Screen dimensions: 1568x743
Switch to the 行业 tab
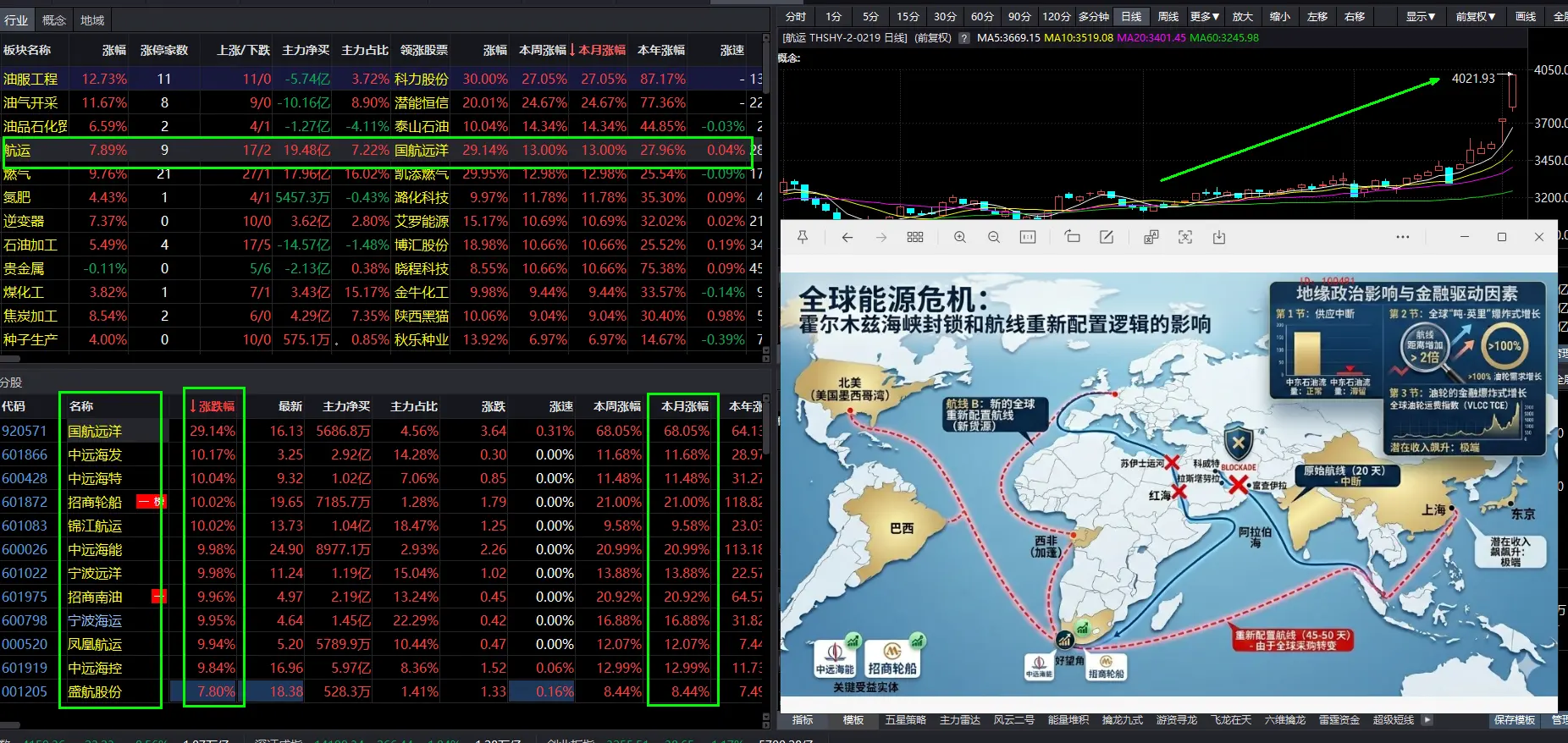16,20
